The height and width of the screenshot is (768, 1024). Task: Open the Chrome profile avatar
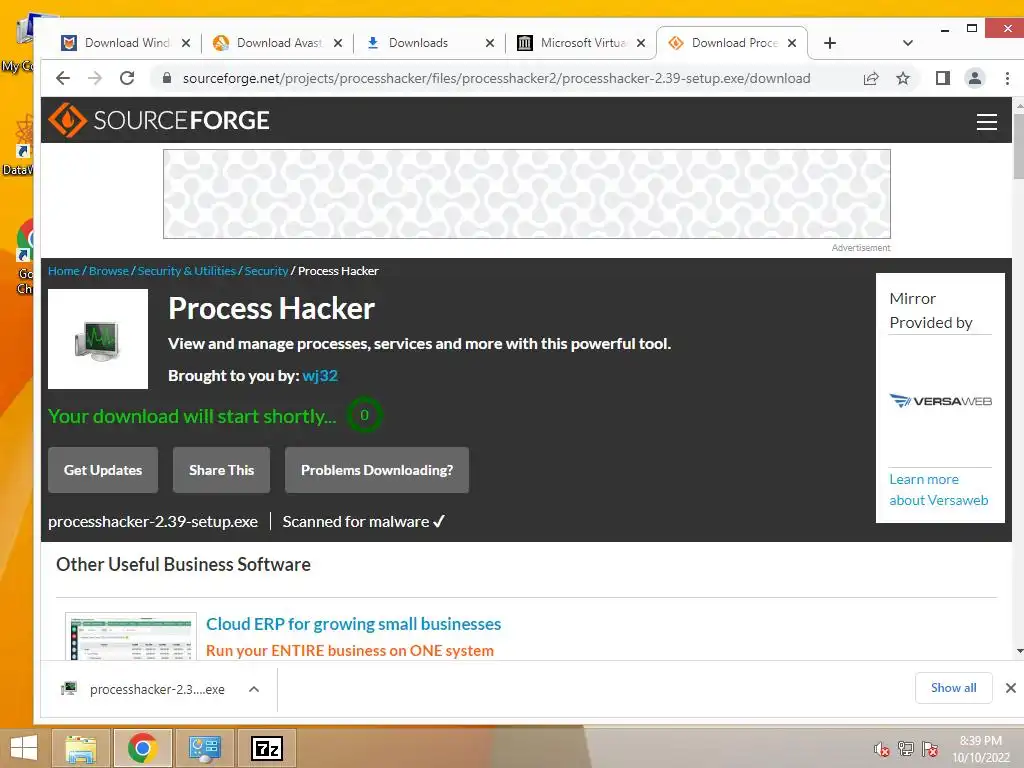[974, 78]
